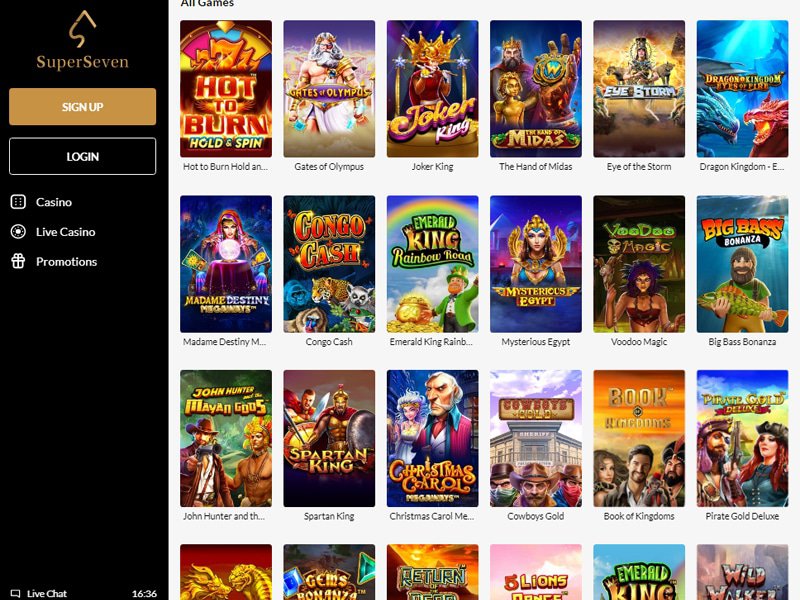Select the Live Casino menu item
Viewport: 800px width, 600px height.
[65, 232]
